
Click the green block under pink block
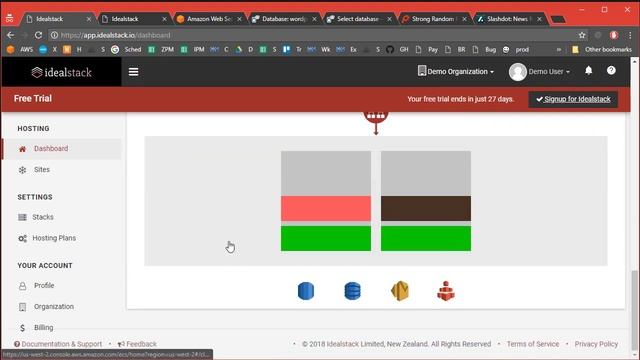click(x=326, y=238)
